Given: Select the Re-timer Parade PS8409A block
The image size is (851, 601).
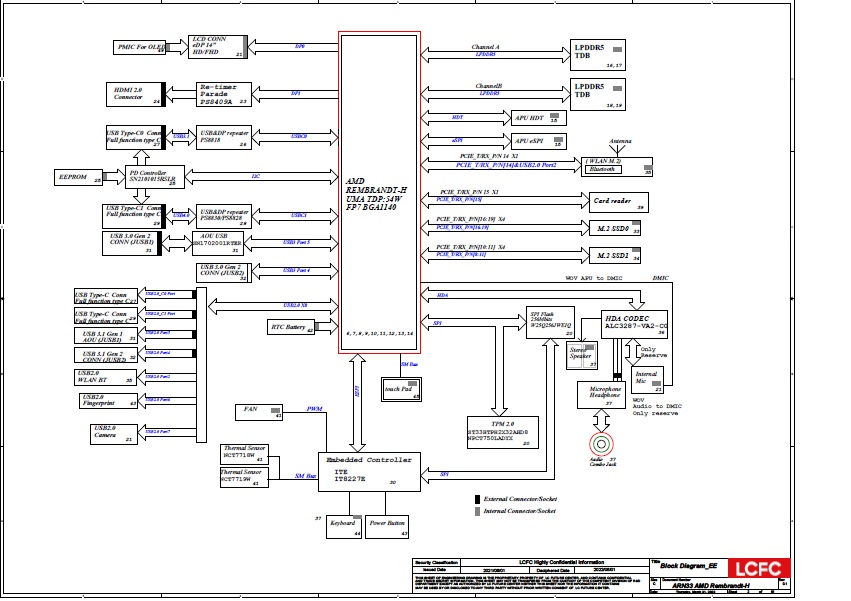Looking at the screenshot, I should 224,94.
